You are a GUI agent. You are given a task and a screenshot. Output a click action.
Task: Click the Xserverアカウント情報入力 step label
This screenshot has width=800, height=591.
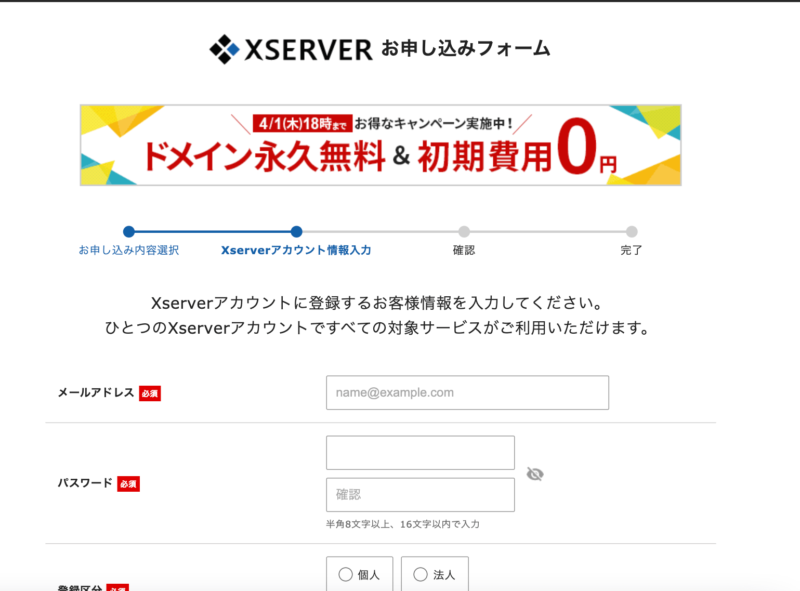[x=296, y=250]
